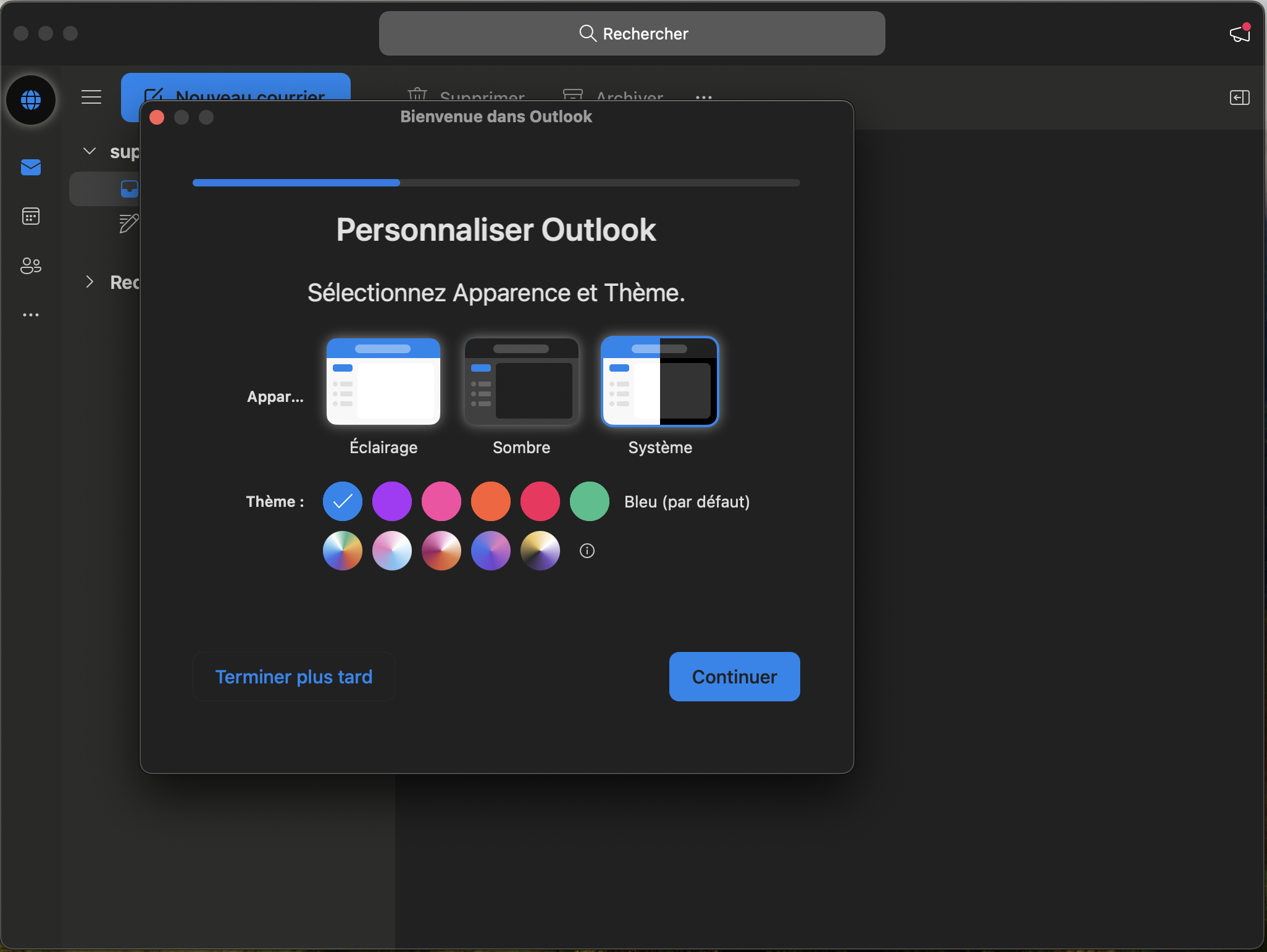Select the Éclairage appearance thumbnail
The height and width of the screenshot is (952, 1267).
tap(383, 381)
